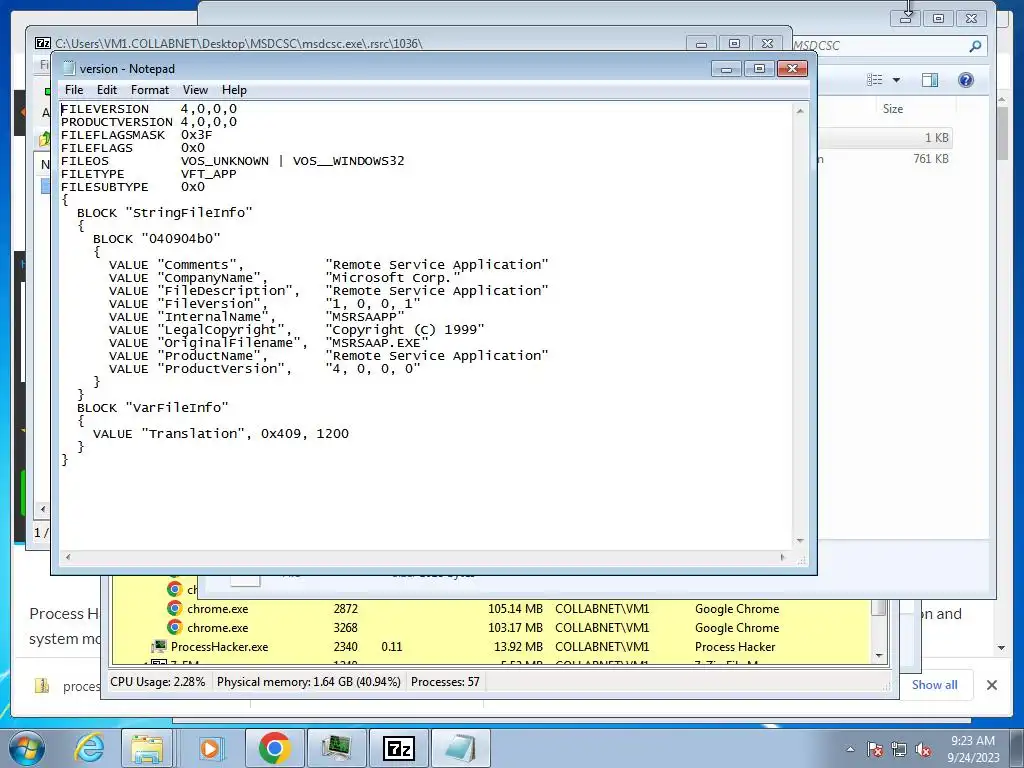The width and height of the screenshot is (1024, 768).
Task: Open the Notepad Format menu
Action: pyautogui.click(x=150, y=90)
